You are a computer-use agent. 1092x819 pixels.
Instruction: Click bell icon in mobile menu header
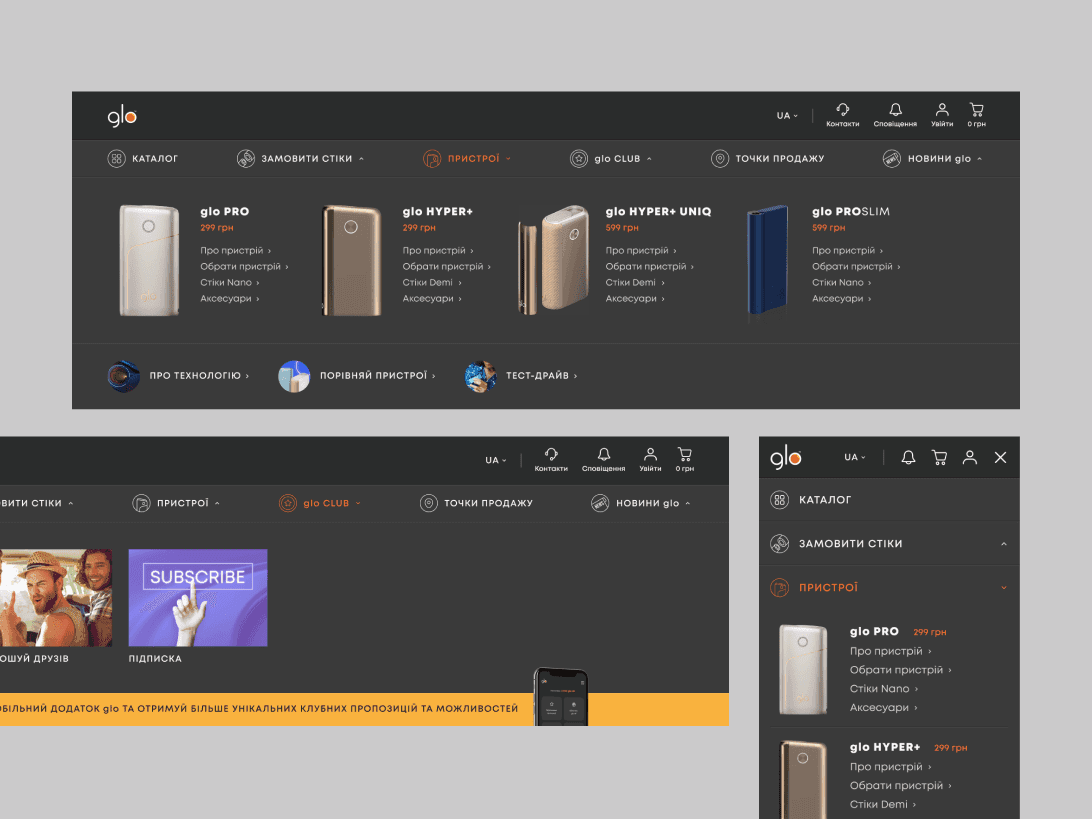(908, 457)
